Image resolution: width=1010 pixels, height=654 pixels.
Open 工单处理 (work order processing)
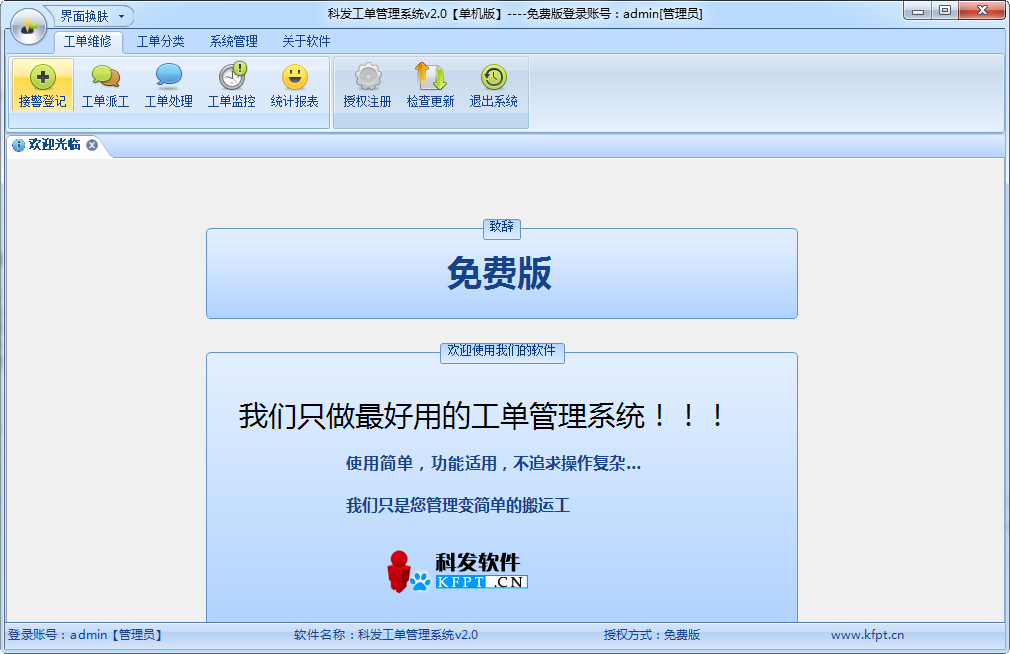[x=167, y=85]
